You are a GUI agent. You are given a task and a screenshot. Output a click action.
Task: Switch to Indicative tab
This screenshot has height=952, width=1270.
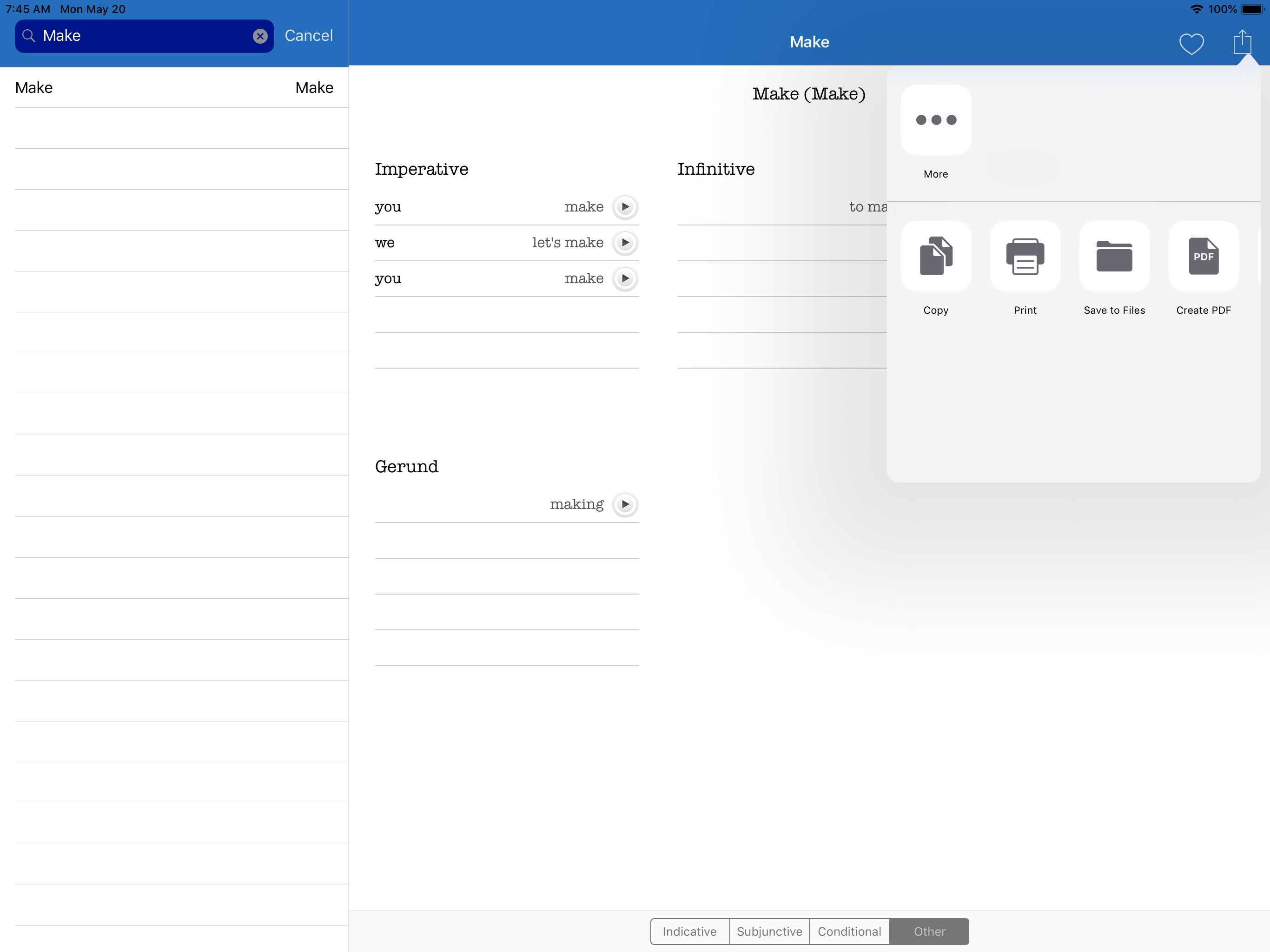coord(689,932)
